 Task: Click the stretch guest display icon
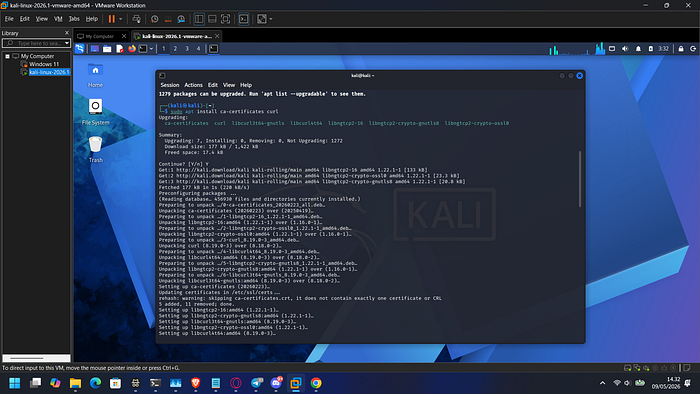(x=262, y=19)
